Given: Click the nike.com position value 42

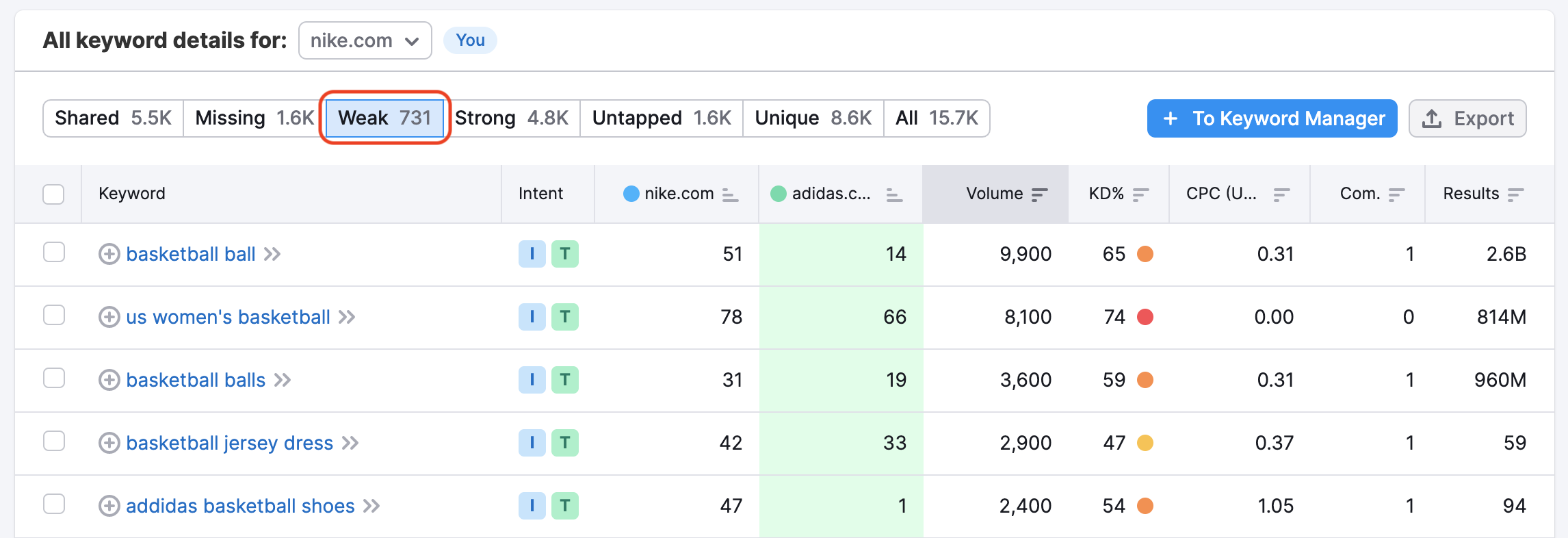Looking at the screenshot, I should [731, 443].
